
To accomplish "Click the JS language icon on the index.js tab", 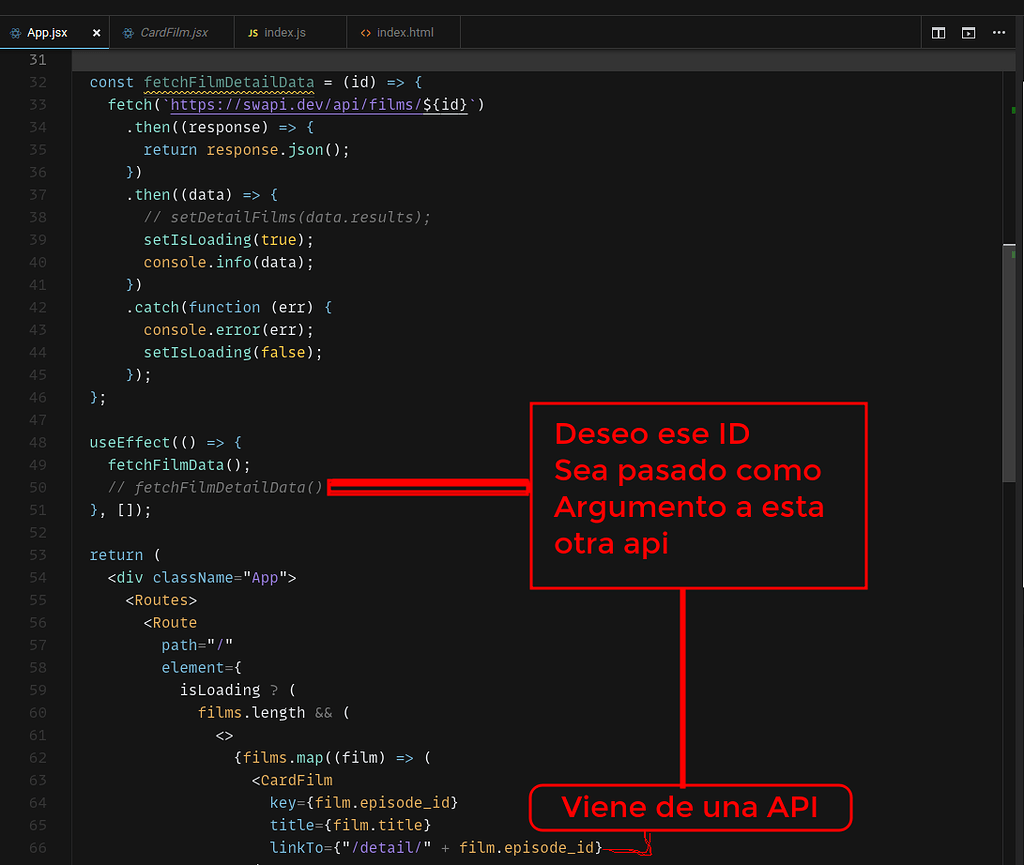I will pos(255,31).
